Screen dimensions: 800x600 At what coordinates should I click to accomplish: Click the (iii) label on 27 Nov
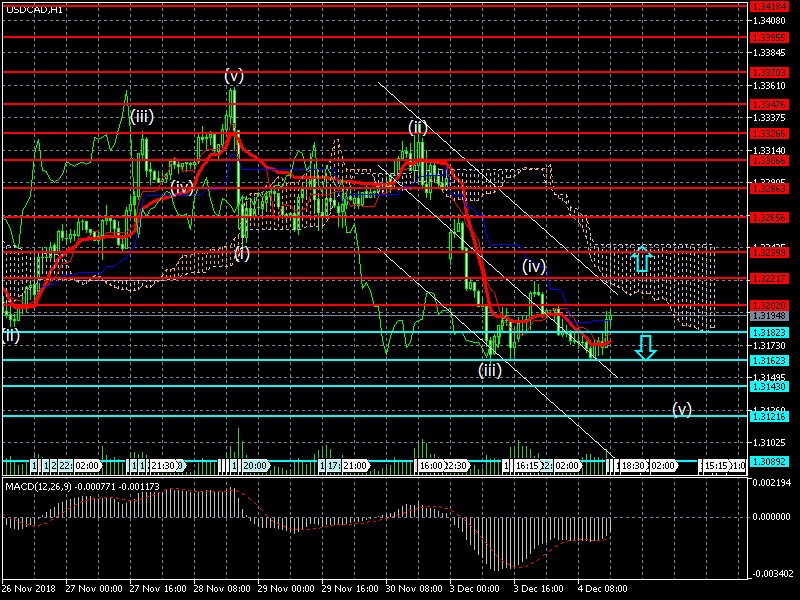142,117
